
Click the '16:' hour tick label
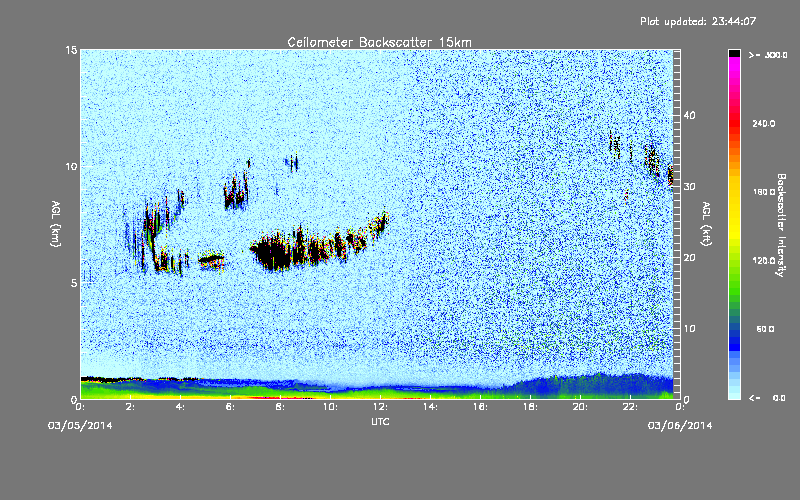(480, 407)
